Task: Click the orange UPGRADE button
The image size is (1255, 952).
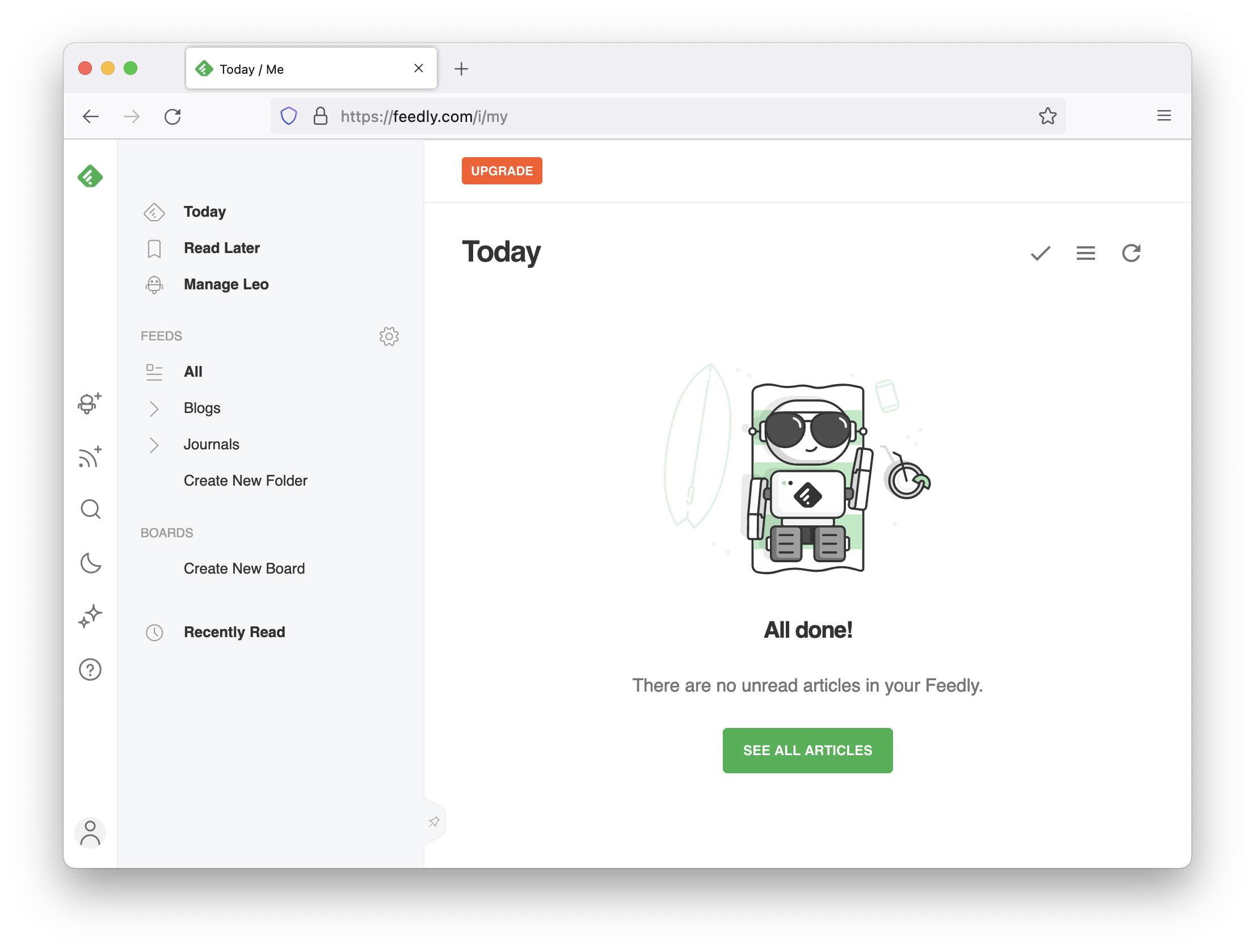Action: coord(502,171)
